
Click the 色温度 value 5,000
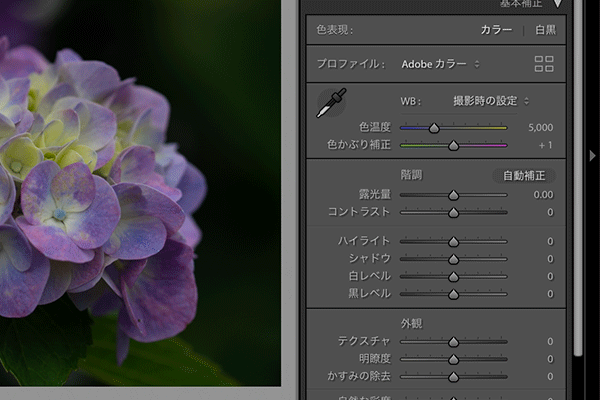[x=540, y=127]
